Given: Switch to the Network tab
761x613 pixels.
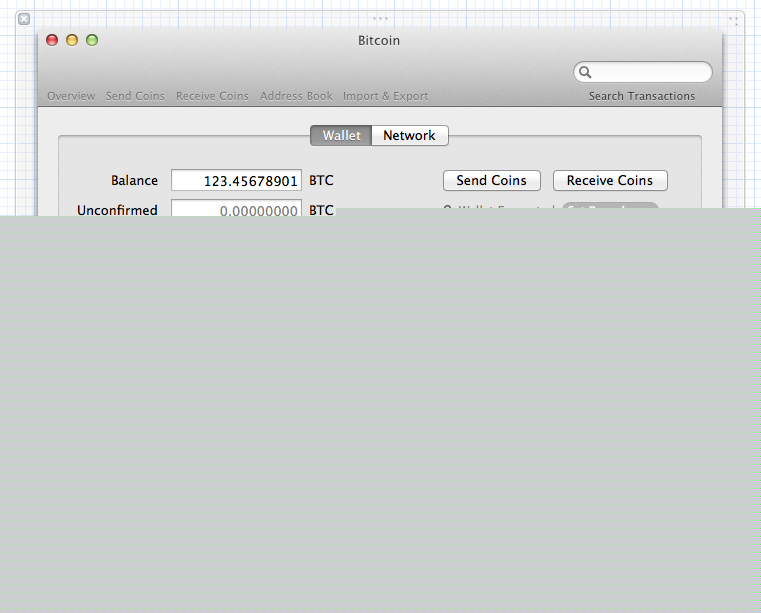Looking at the screenshot, I should pos(409,136).
